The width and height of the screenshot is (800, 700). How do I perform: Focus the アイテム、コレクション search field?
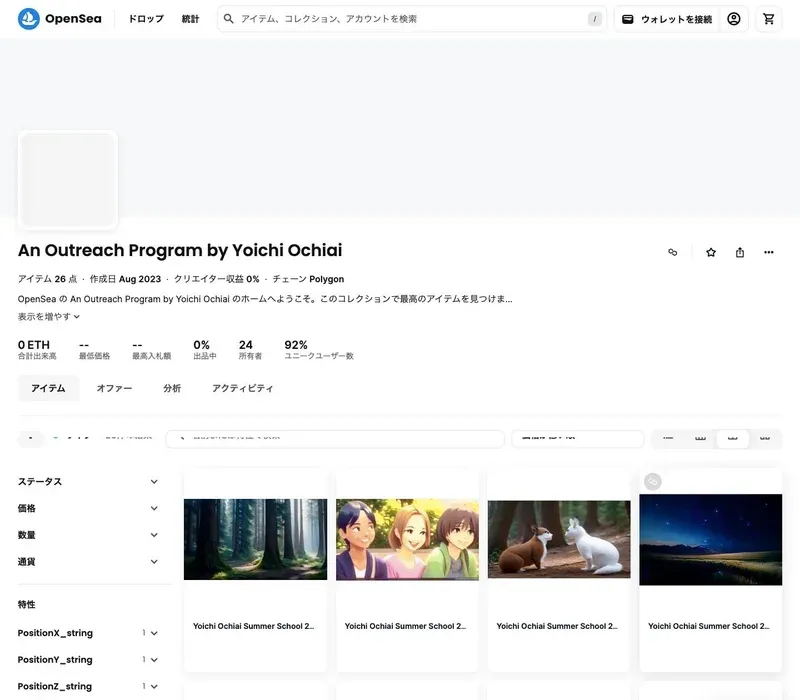[x=411, y=19]
